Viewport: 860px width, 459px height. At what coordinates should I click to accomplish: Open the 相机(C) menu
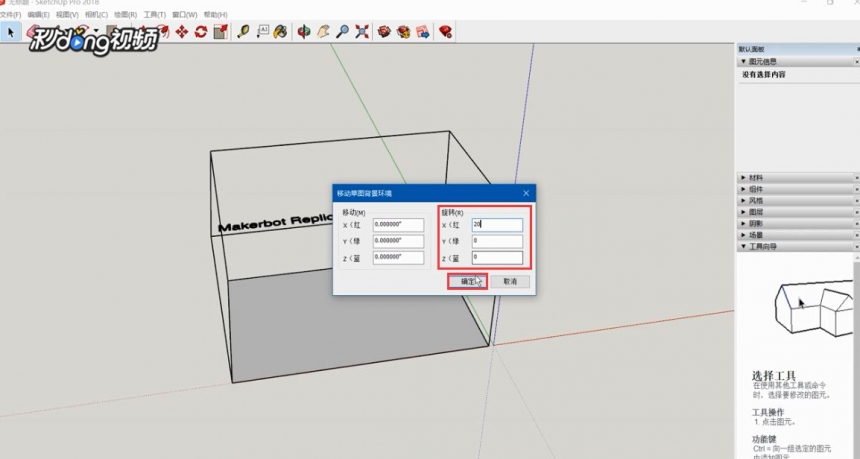point(96,15)
